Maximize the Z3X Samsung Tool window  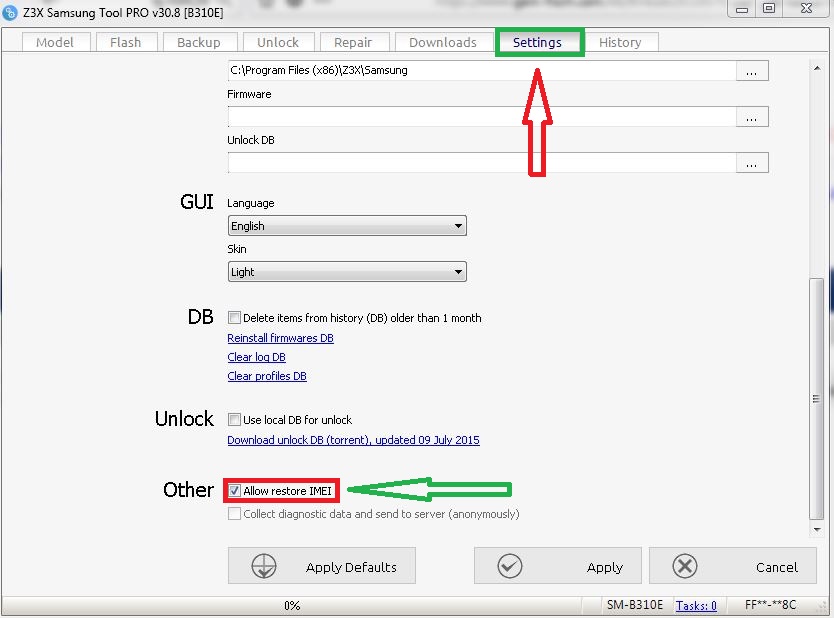click(x=769, y=9)
